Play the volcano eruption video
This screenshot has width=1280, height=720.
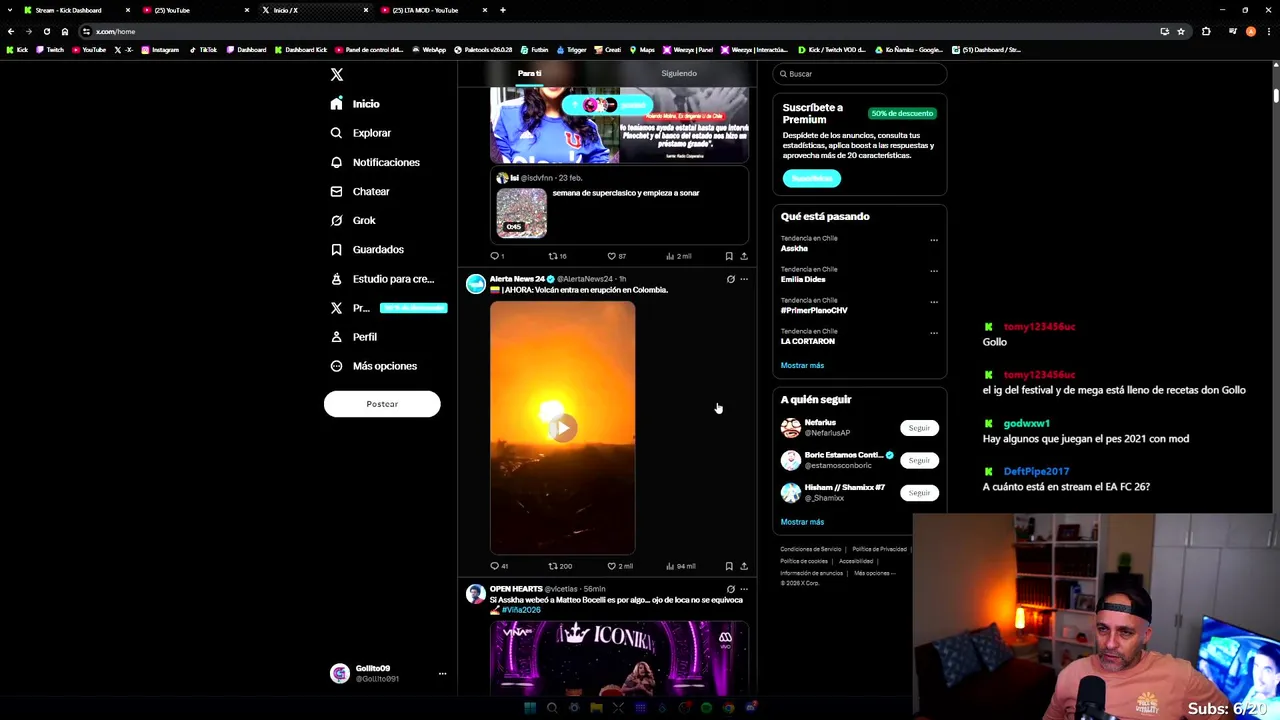(x=562, y=428)
